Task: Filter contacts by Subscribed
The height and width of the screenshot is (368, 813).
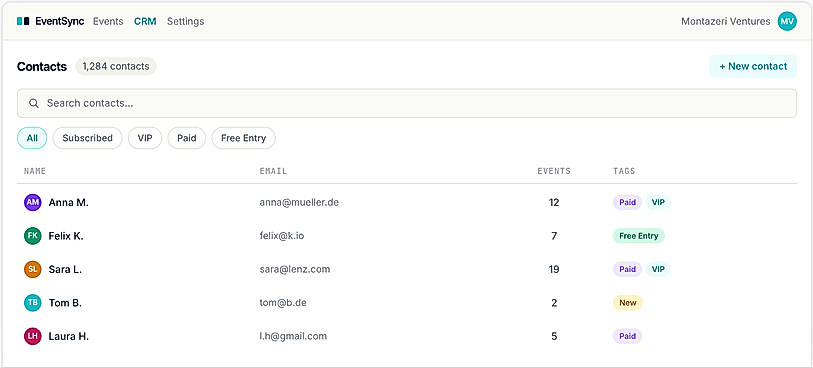Action: 87,138
